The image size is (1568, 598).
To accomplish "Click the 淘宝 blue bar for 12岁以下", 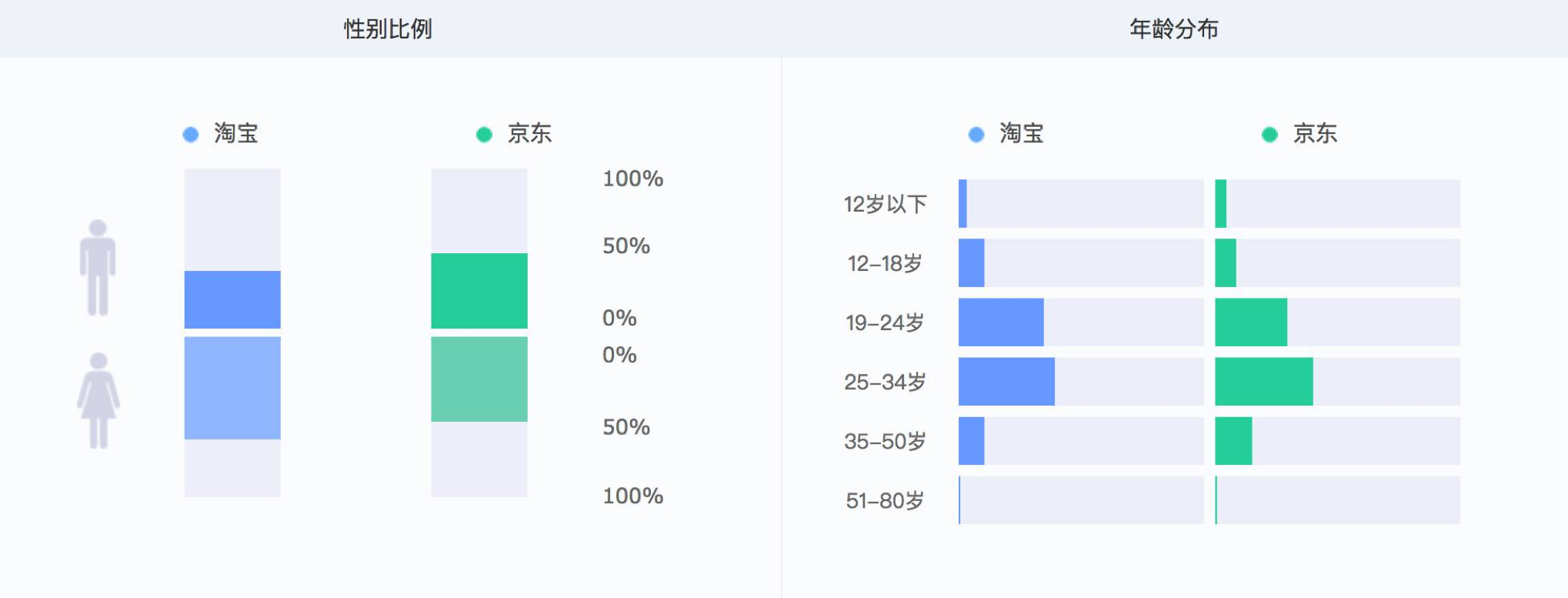I will 962,204.
